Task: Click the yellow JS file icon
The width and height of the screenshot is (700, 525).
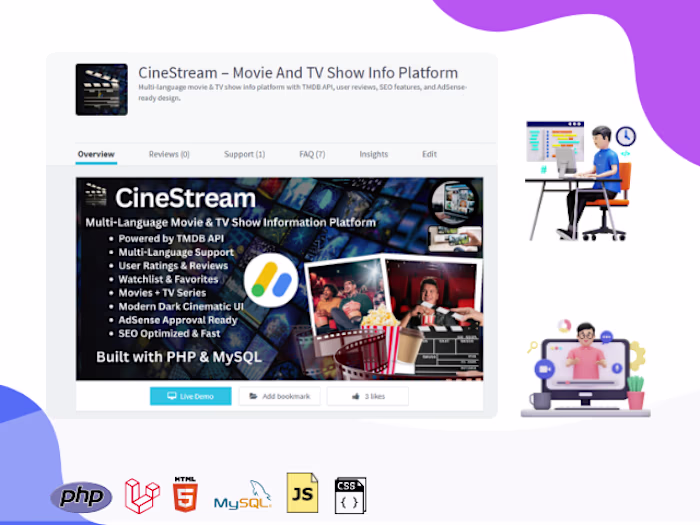Action: click(x=302, y=492)
